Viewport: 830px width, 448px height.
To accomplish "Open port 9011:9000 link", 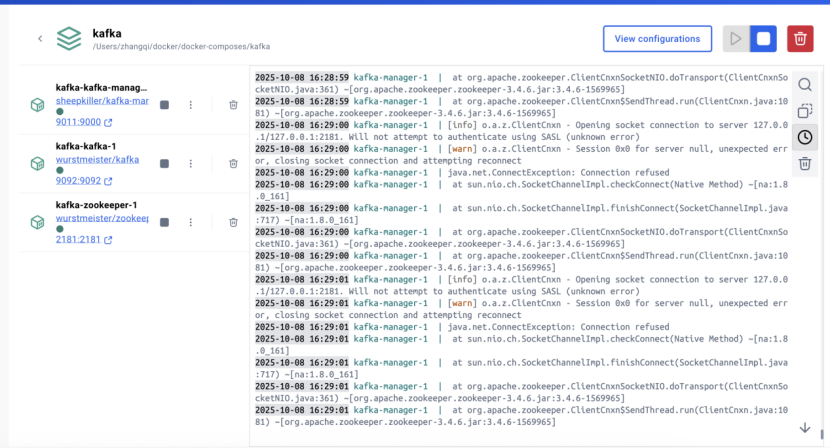I will [x=78, y=122].
